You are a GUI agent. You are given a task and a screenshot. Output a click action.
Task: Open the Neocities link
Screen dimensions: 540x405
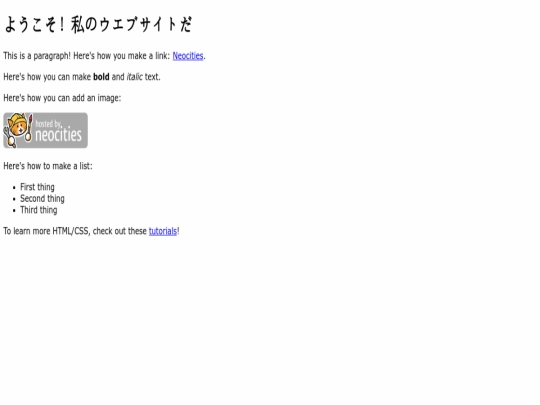click(188, 56)
